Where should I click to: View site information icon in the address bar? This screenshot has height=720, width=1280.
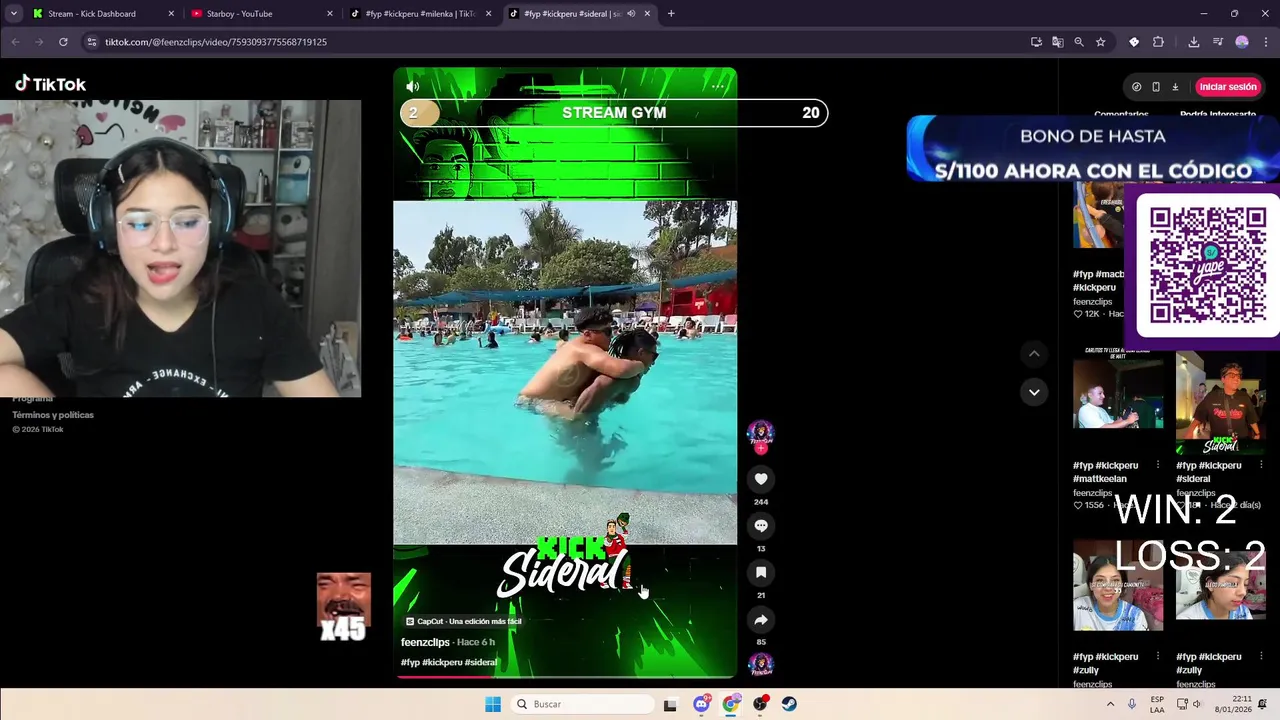click(x=92, y=42)
